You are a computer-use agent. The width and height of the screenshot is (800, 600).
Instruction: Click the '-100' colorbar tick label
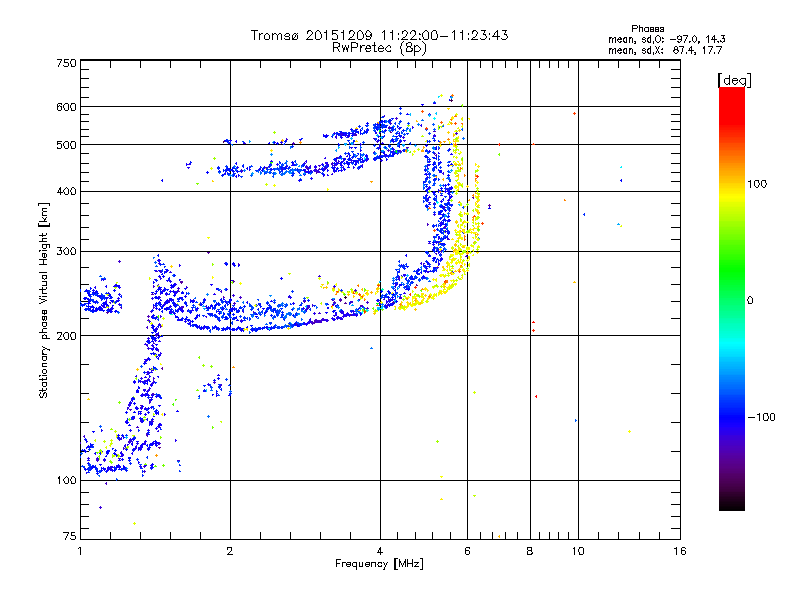[762, 417]
